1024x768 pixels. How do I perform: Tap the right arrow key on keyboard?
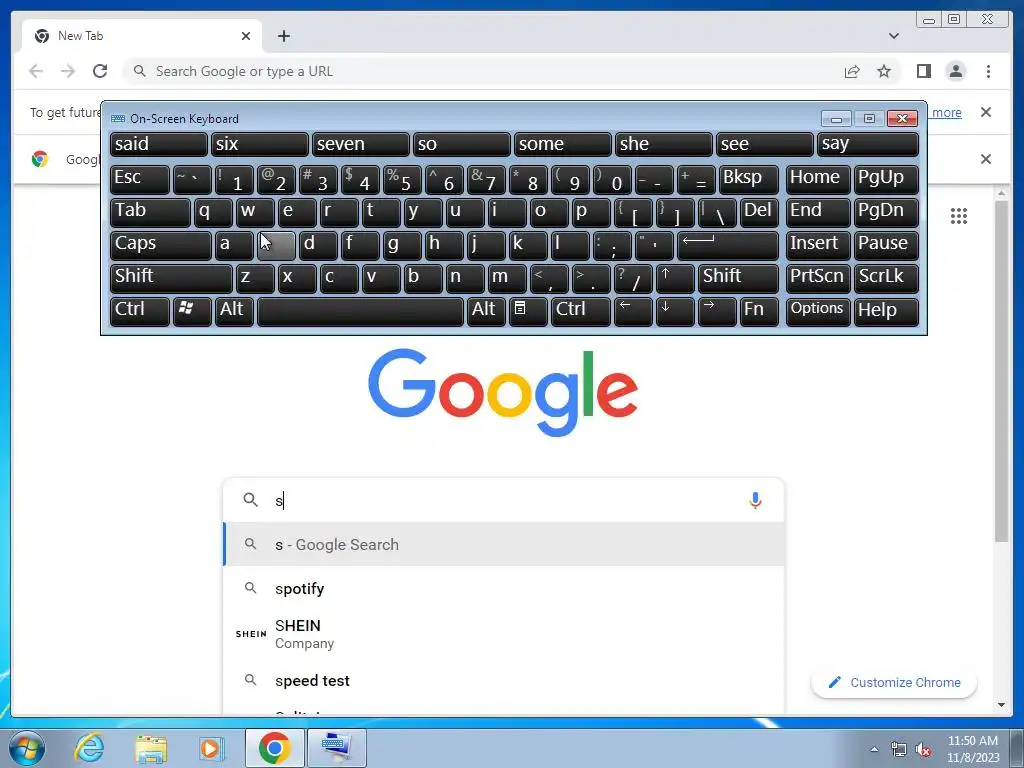point(717,312)
